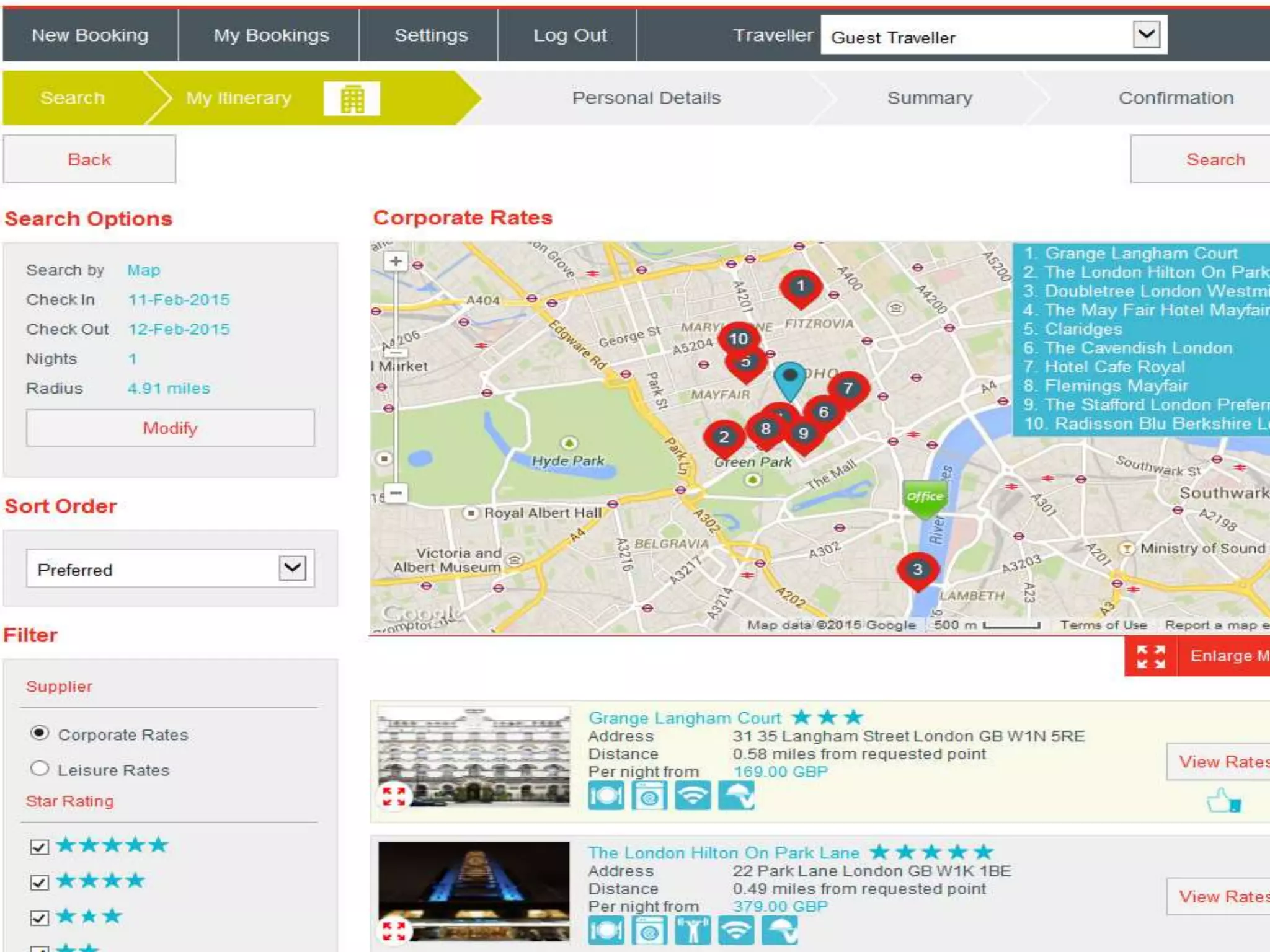Select the Corporate Rates radio button
The width and height of the screenshot is (1270, 952).
pos(40,733)
